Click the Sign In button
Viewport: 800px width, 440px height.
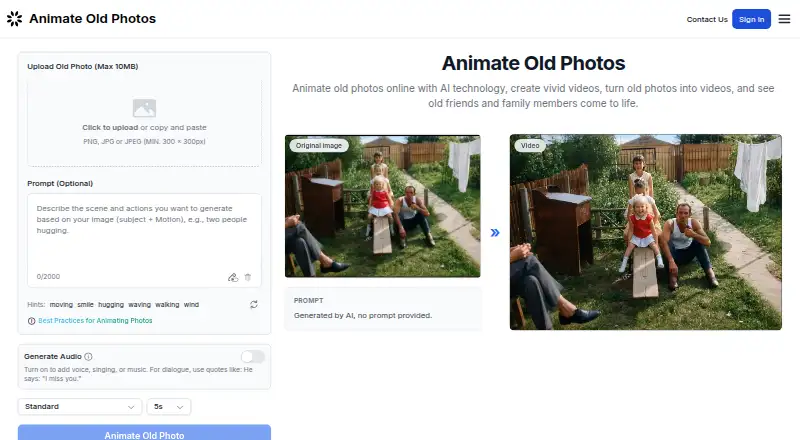coord(752,19)
